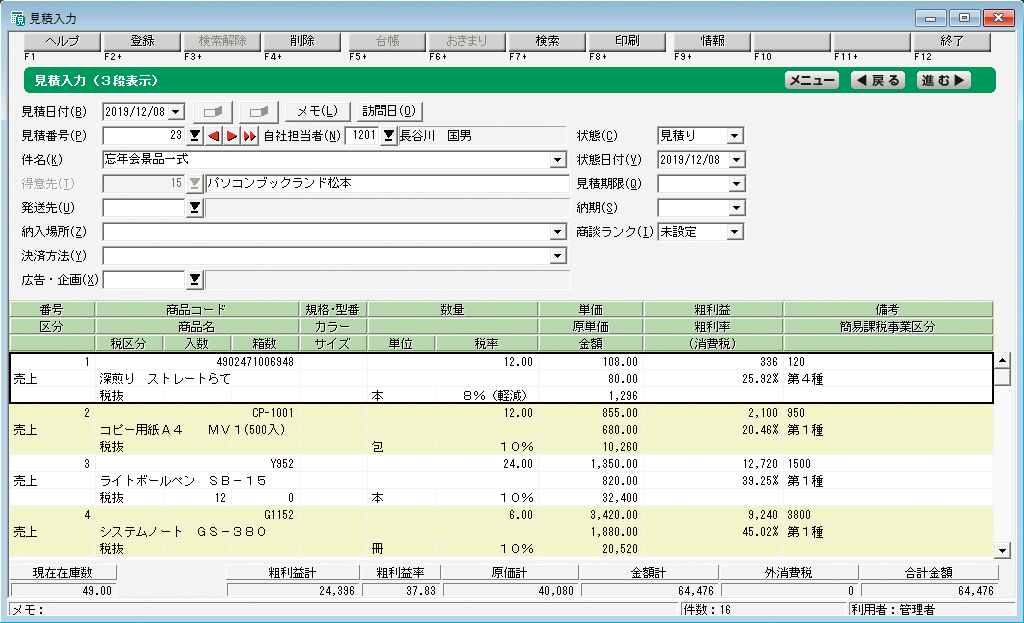
Task: Jump to last record double-arrow icon
Action: (x=249, y=136)
